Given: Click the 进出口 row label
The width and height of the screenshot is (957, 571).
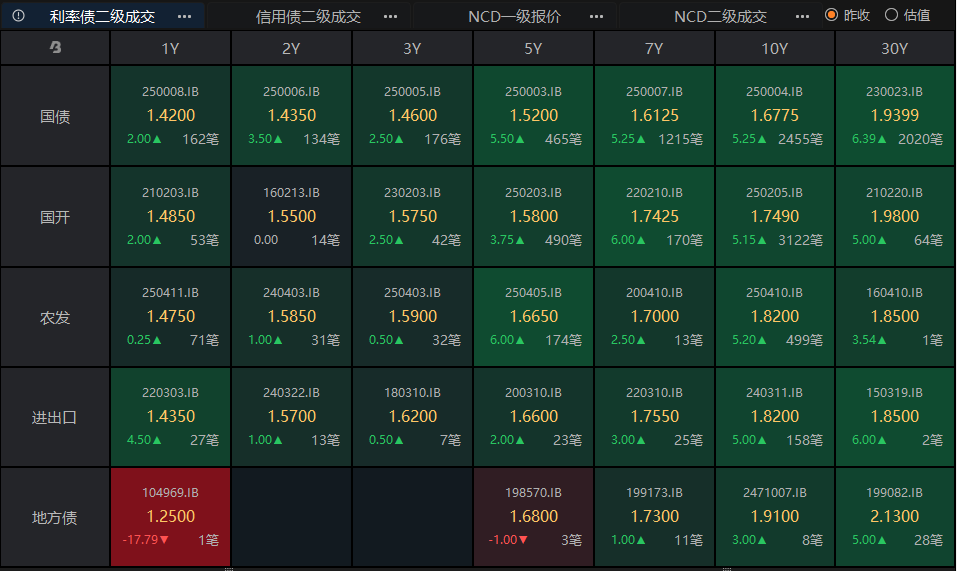Looking at the screenshot, I should pyautogui.click(x=55, y=417).
